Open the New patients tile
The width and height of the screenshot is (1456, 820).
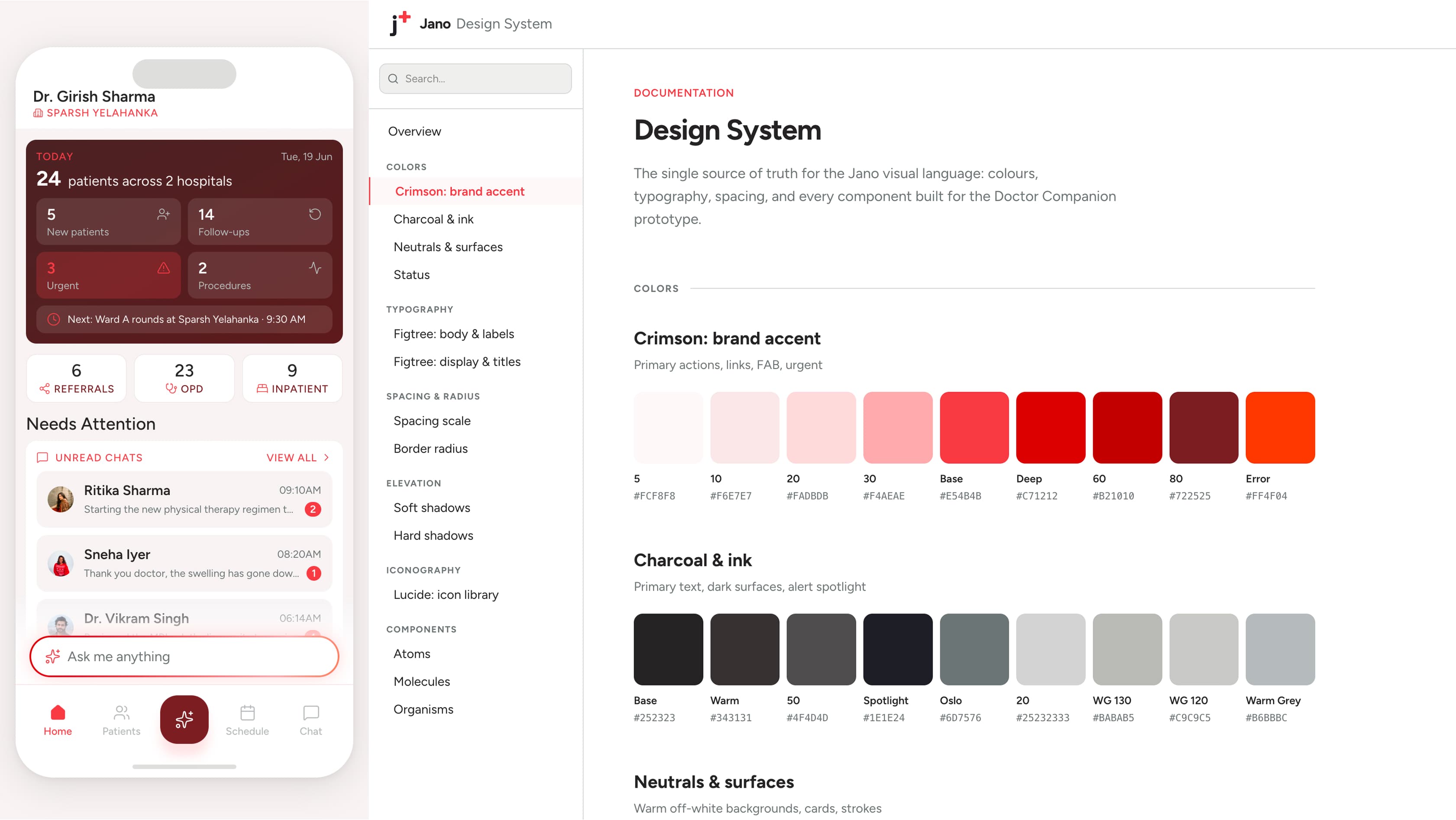pyautogui.click(x=109, y=222)
